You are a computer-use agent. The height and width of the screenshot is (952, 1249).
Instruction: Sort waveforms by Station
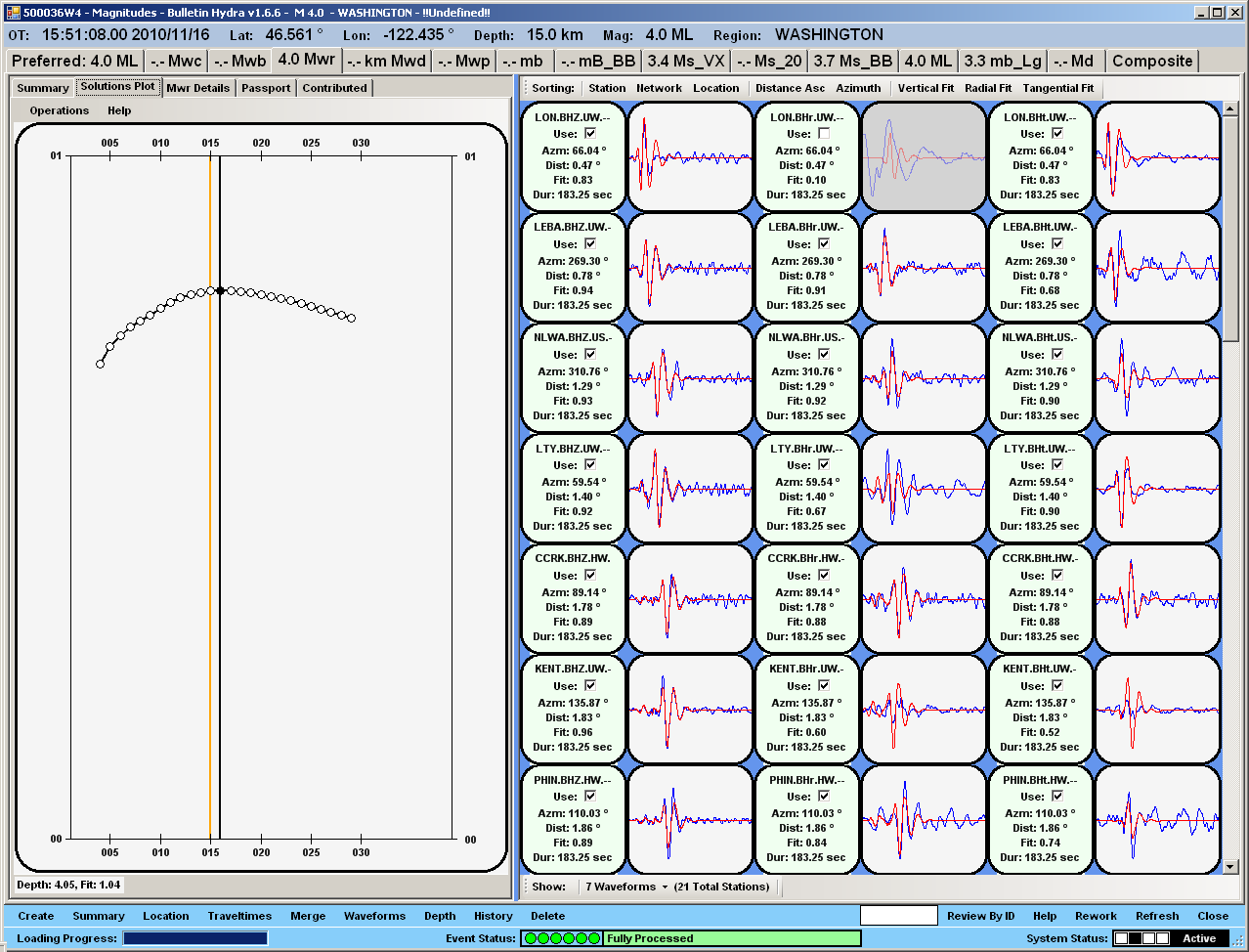tap(607, 88)
